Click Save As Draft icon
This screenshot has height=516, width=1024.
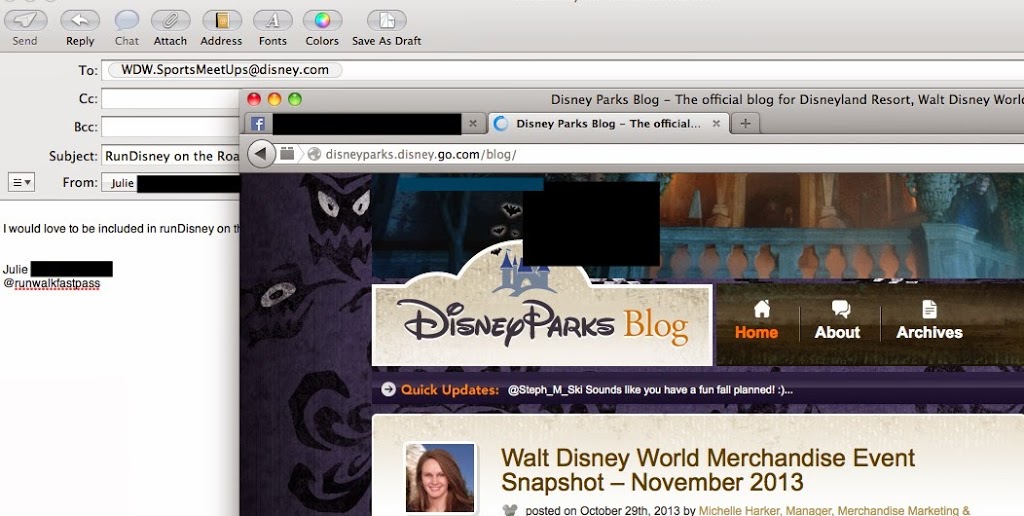tap(387, 21)
